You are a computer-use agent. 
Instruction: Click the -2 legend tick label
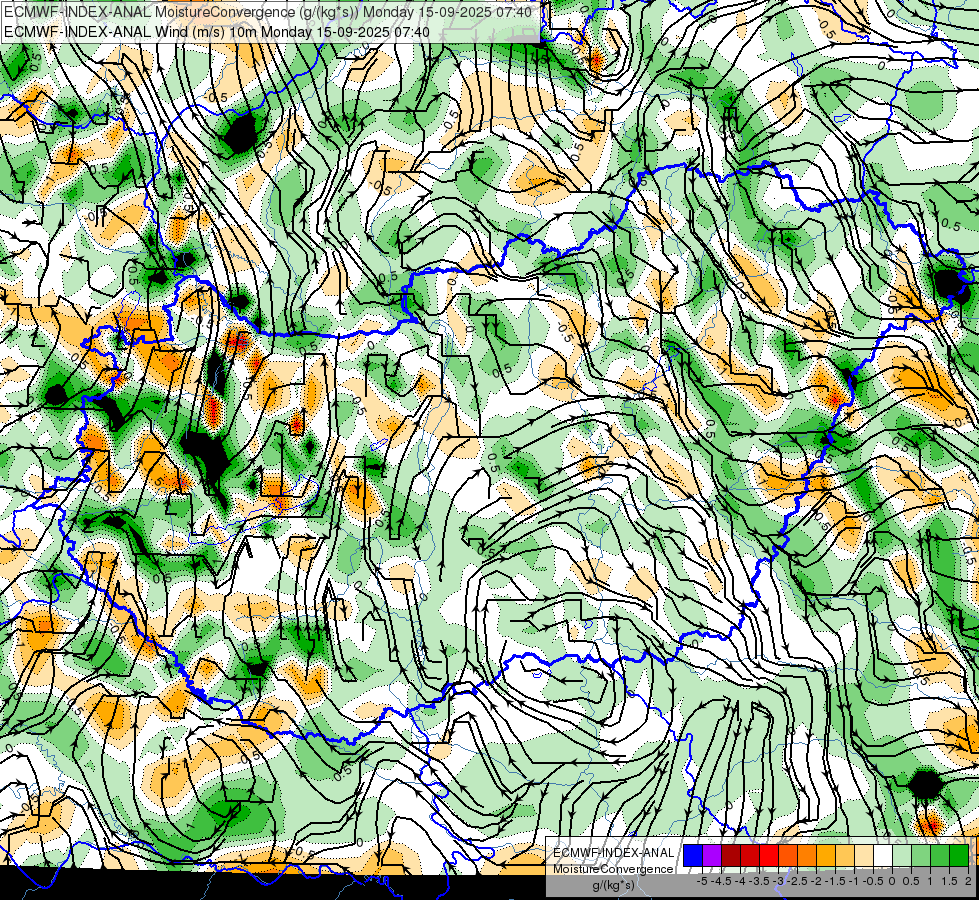817,881
